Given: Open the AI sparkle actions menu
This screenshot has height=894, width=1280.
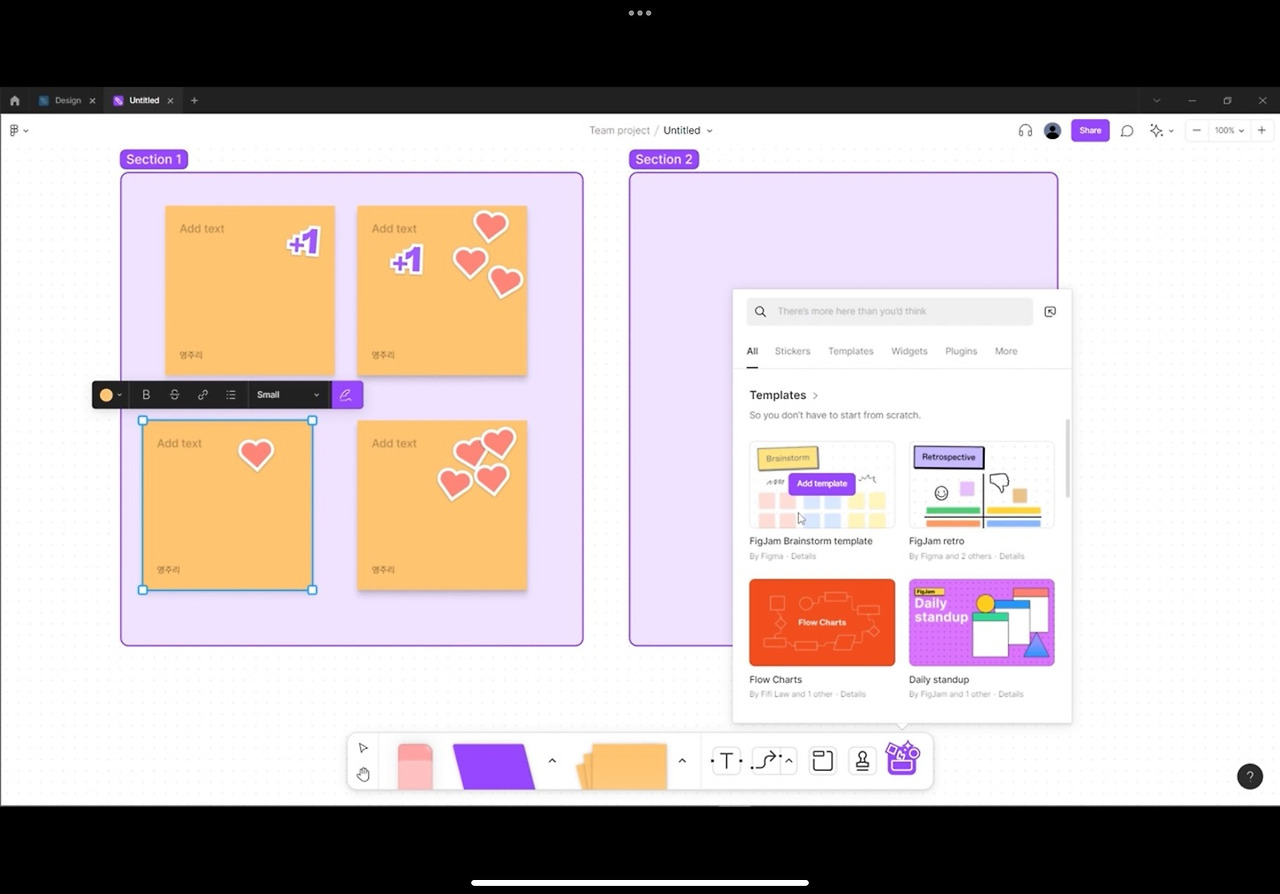Looking at the screenshot, I should click(x=1160, y=131).
